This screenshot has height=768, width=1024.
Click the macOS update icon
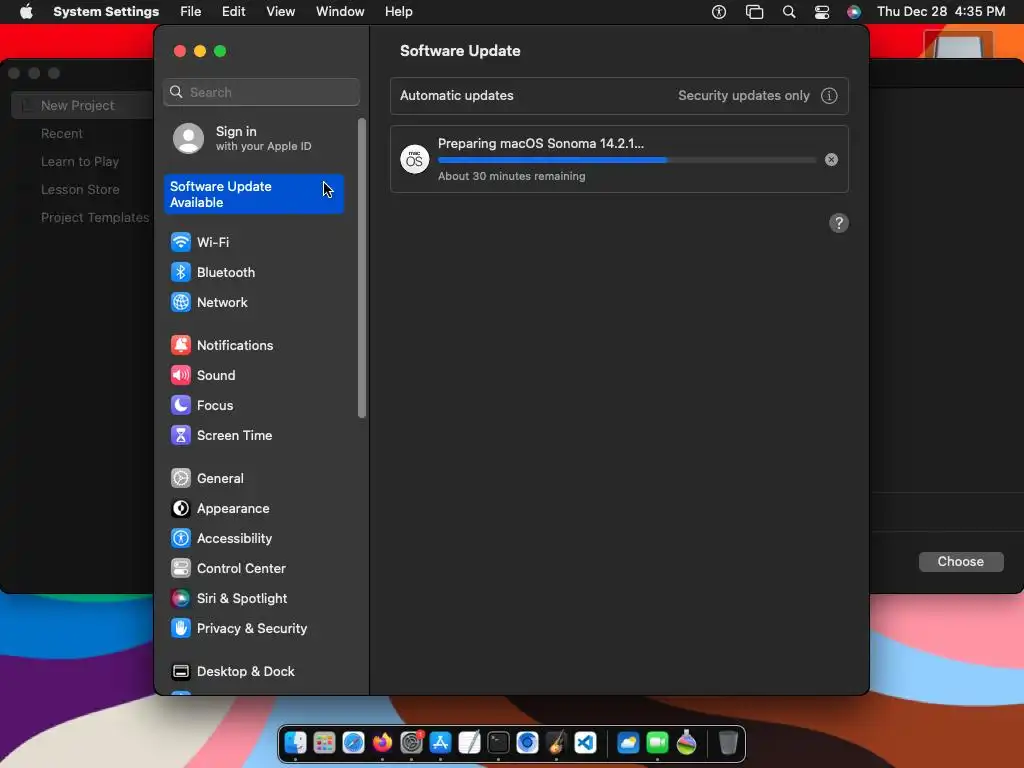pyautogui.click(x=414, y=159)
